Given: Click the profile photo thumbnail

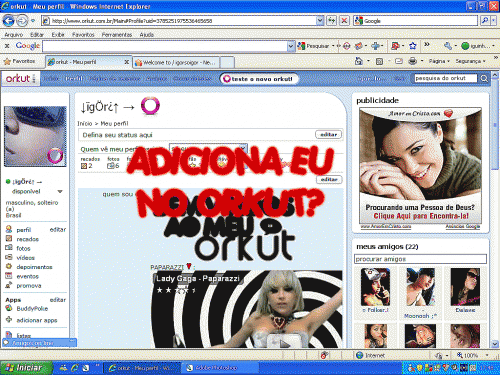Looking at the screenshot, I should pyautogui.click(x=35, y=136).
